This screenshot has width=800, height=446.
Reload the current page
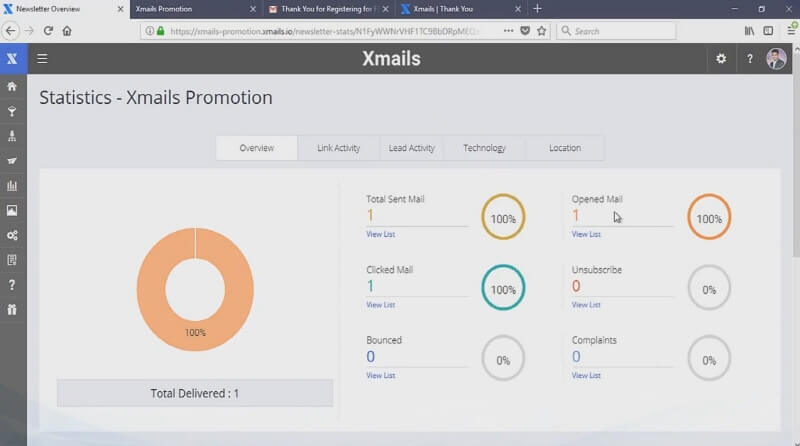coord(48,31)
